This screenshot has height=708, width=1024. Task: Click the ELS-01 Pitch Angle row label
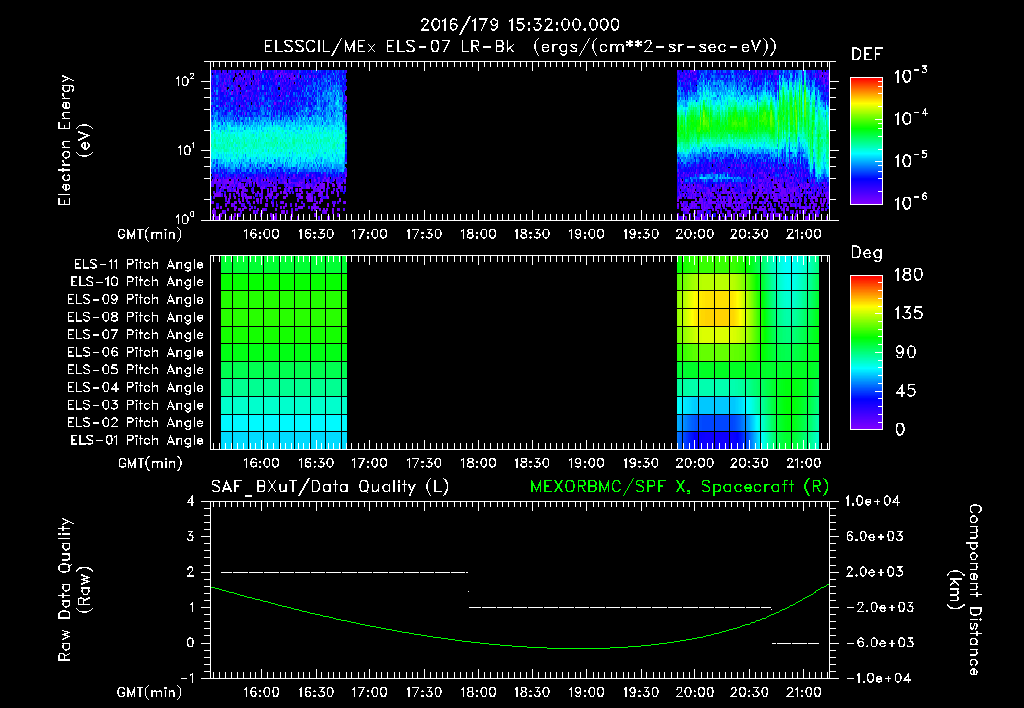point(137,440)
